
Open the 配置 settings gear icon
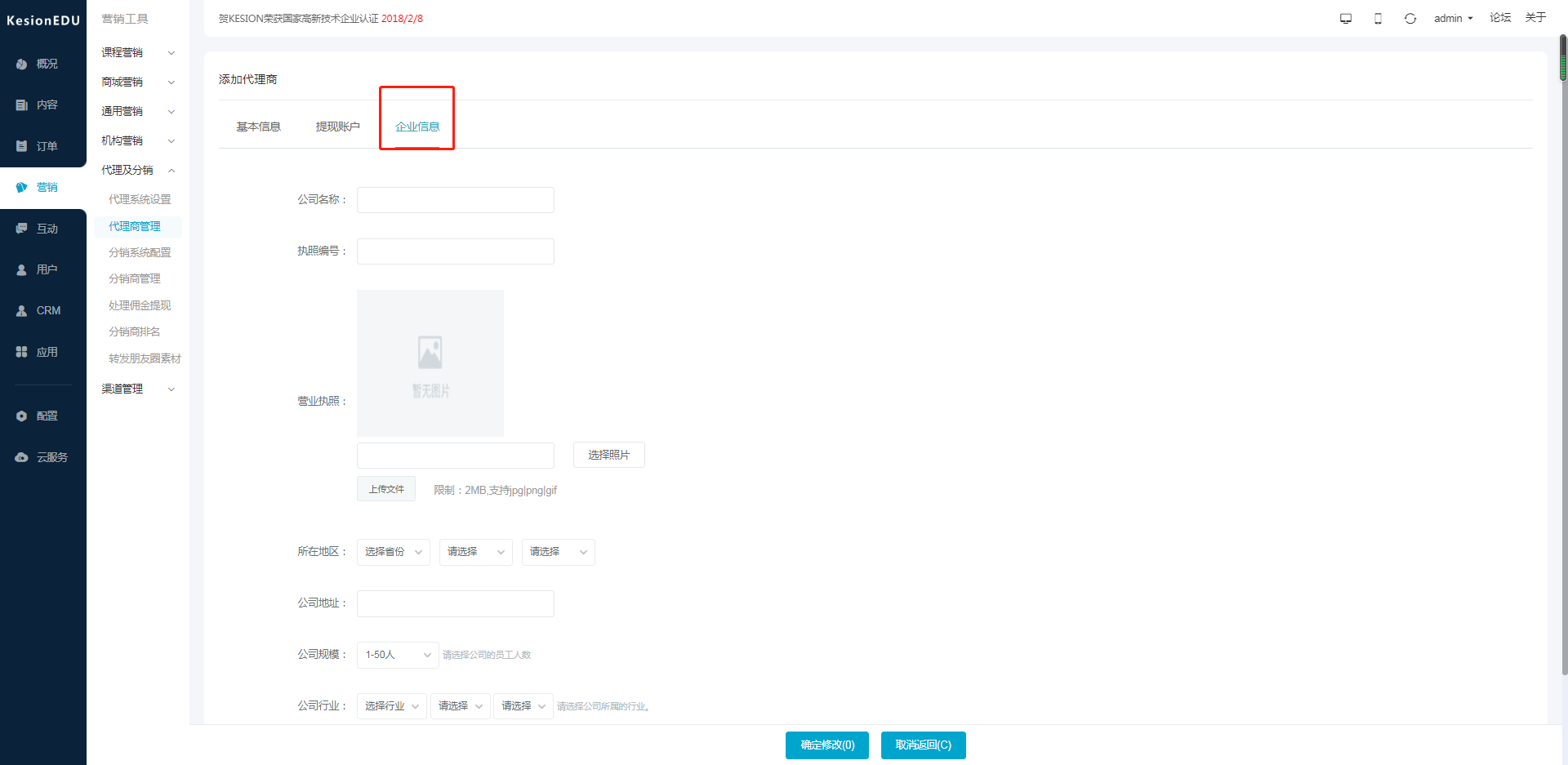[x=22, y=416]
